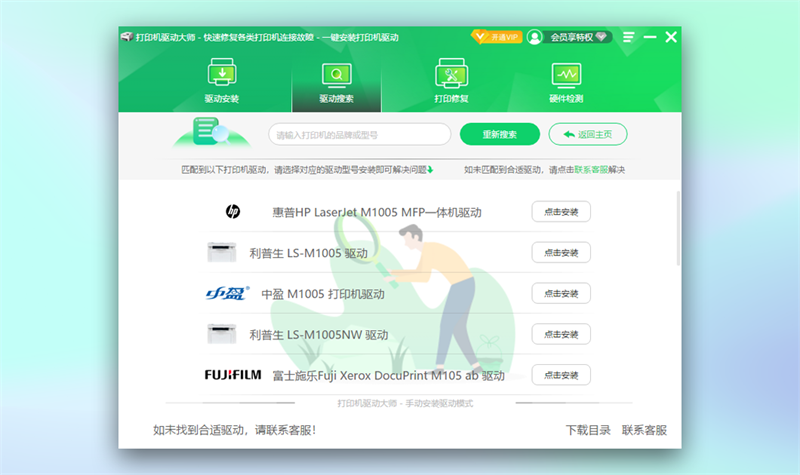
Task: Click the 联系客服 link in the hint text
Action: (x=591, y=170)
